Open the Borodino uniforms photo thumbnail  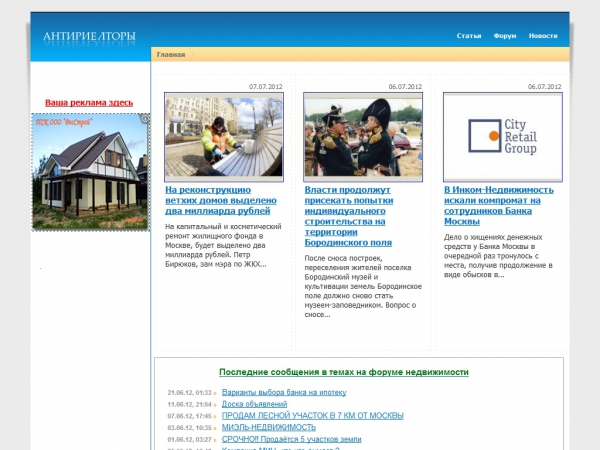363,137
